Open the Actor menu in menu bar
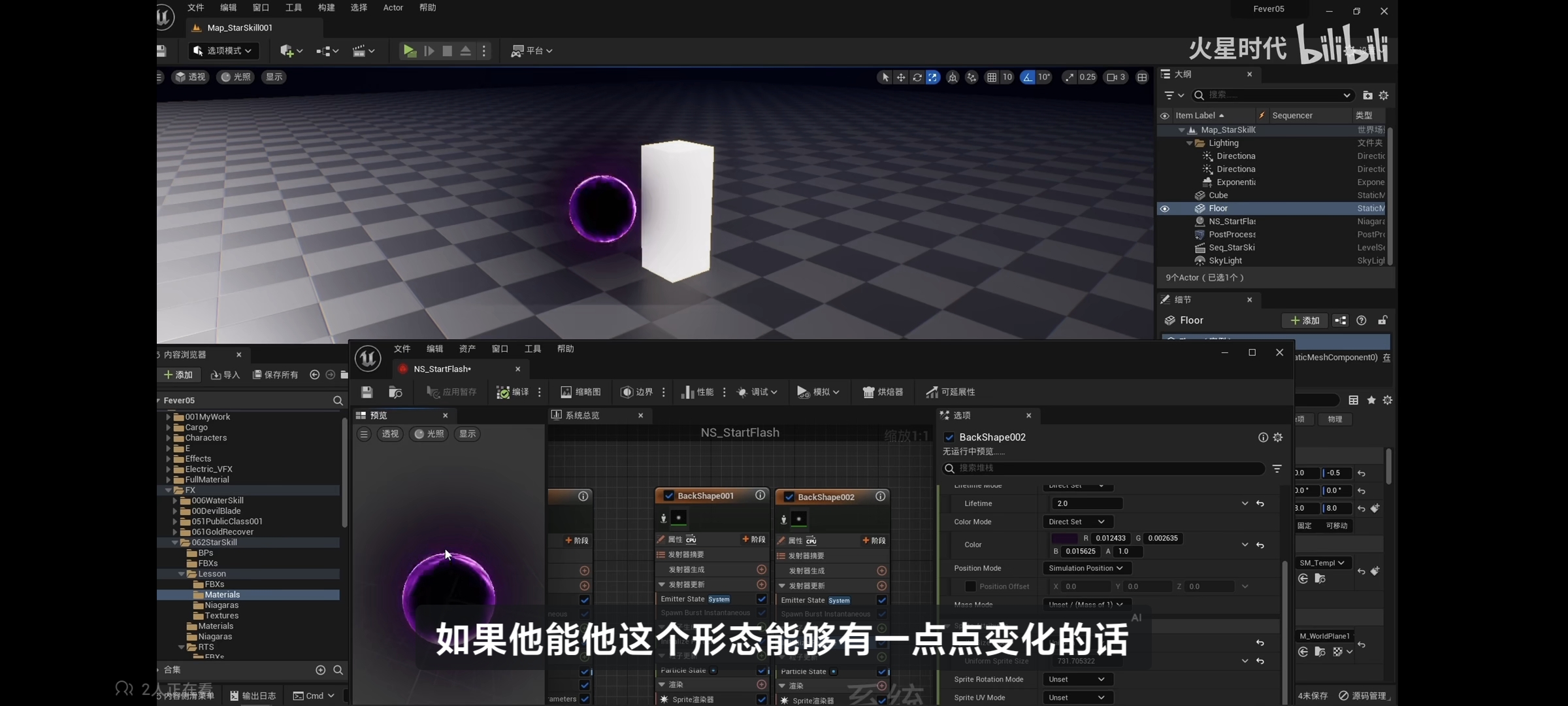The height and width of the screenshot is (706, 1568). click(x=393, y=8)
